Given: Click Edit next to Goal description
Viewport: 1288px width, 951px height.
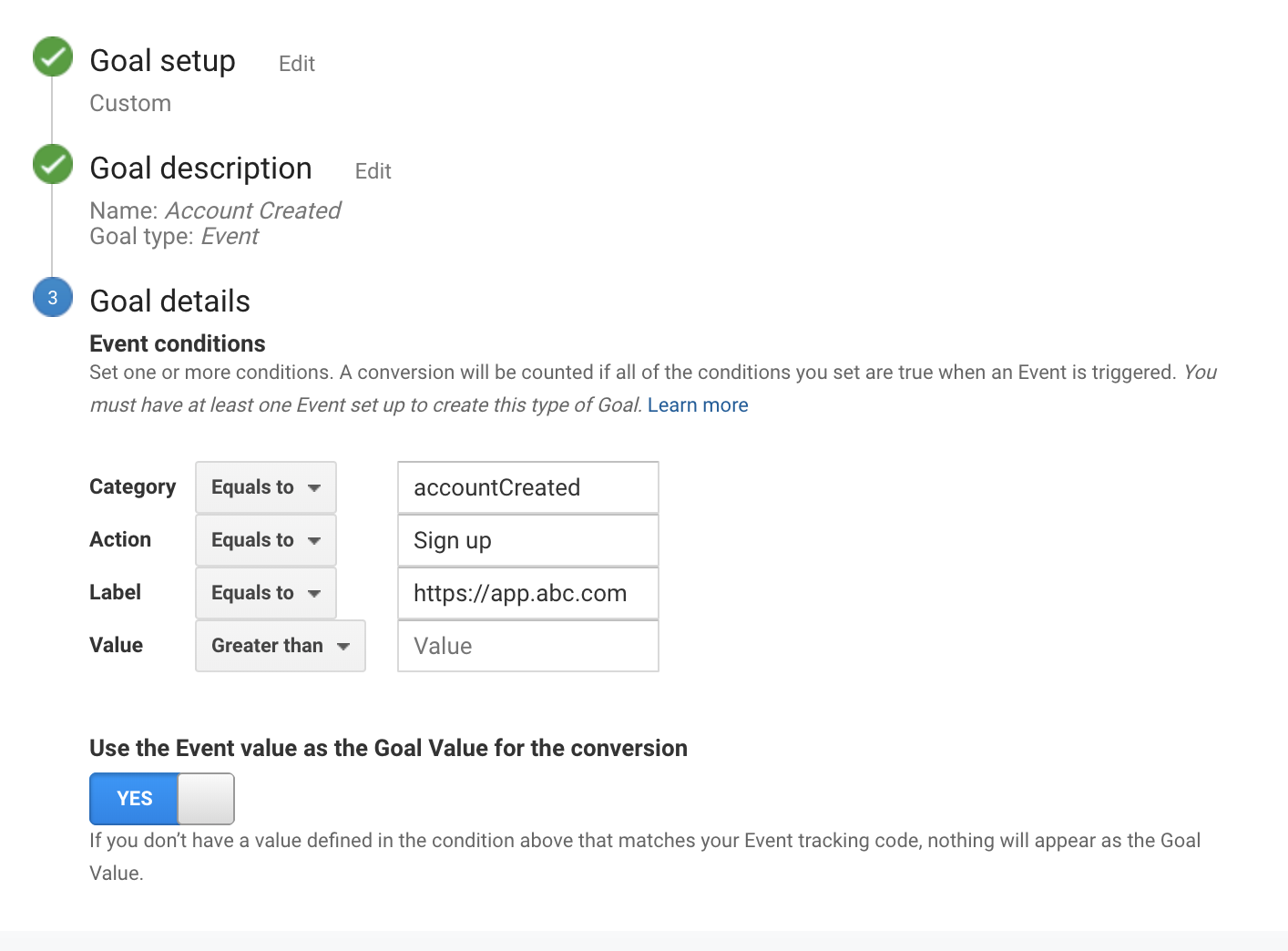Looking at the screenshot, I should (x=373, y=171).
